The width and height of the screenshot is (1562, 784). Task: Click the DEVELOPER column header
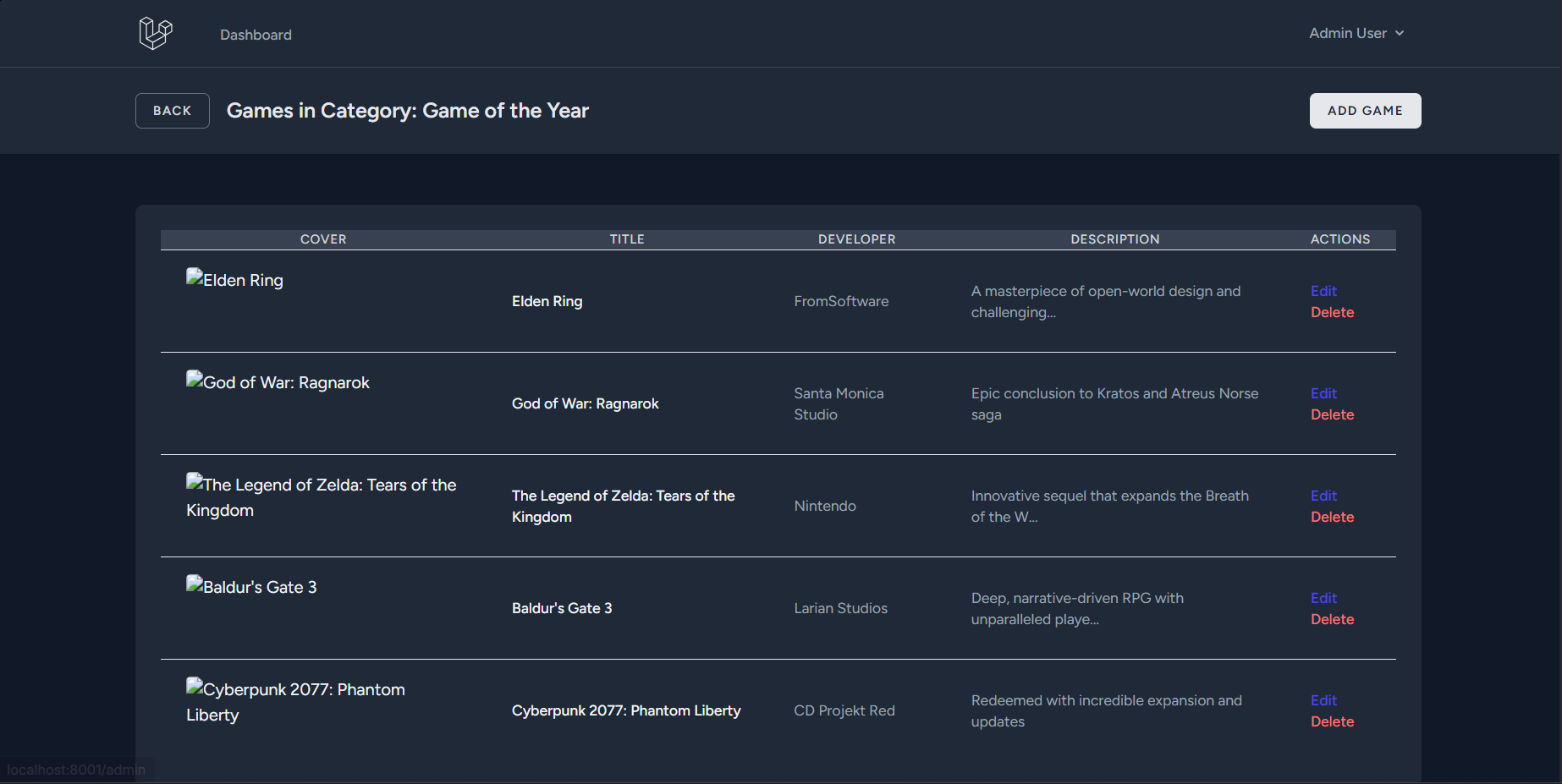pyautogui.click(x=856, y=239)
